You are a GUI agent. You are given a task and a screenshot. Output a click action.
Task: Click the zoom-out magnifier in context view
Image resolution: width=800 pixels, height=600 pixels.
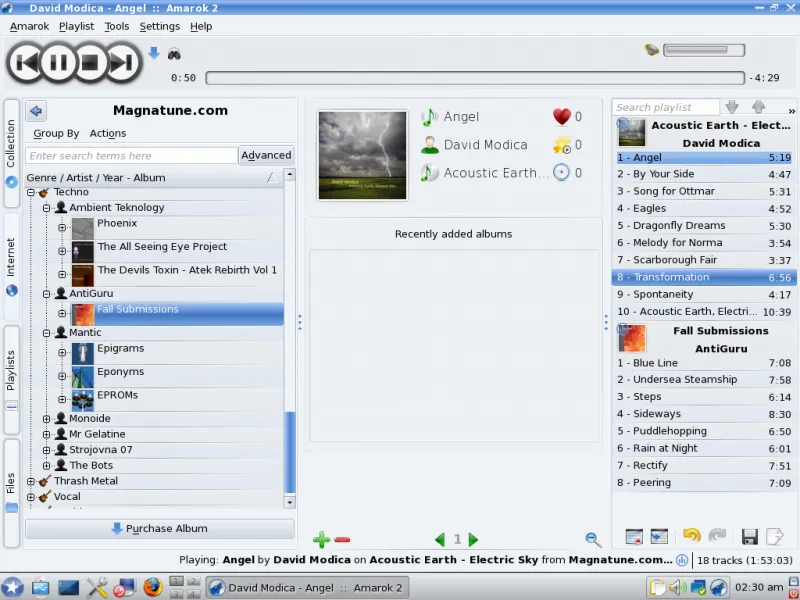[593, 540]
